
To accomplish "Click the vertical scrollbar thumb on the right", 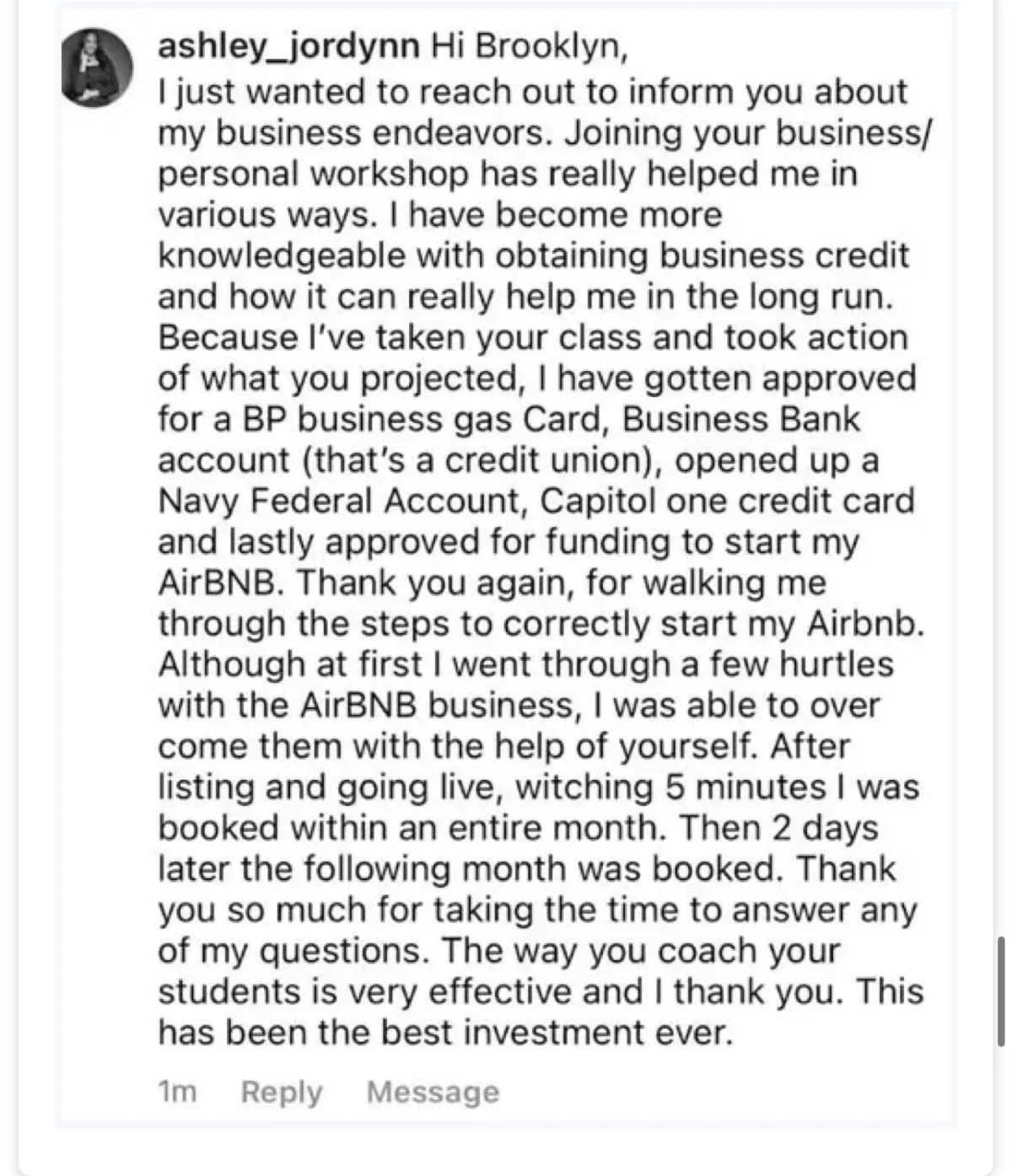I will pos(1001,991).
